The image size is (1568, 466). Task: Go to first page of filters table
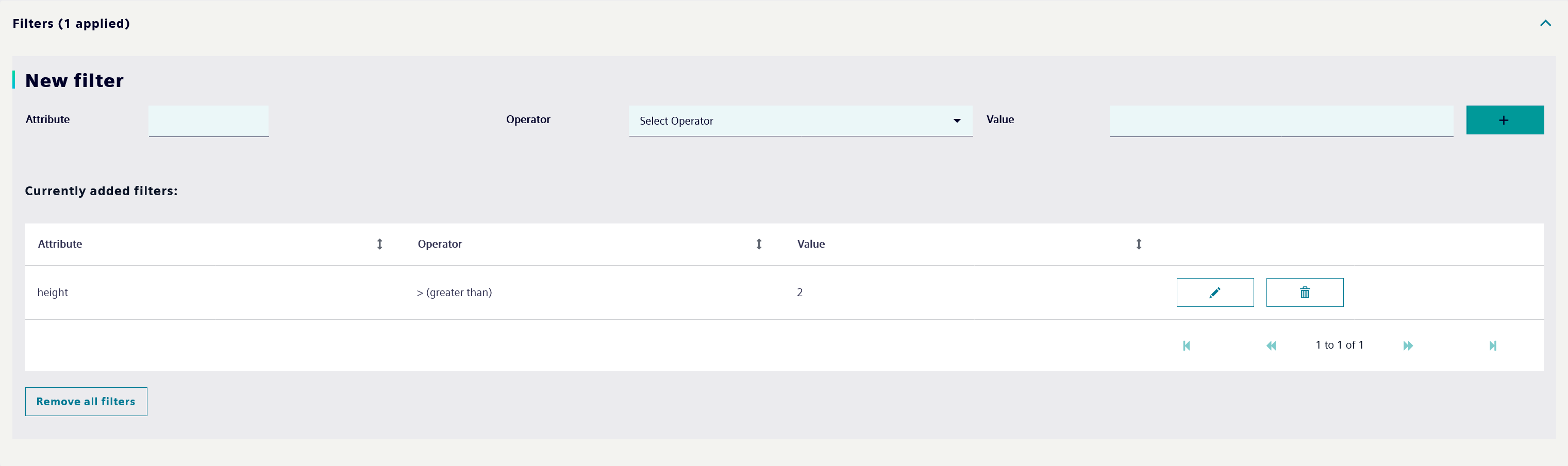1186,346
